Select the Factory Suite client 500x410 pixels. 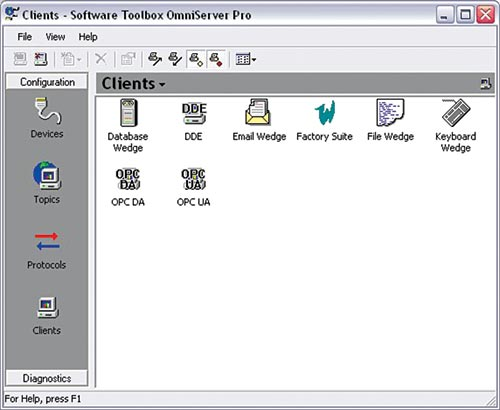(324, 121)
